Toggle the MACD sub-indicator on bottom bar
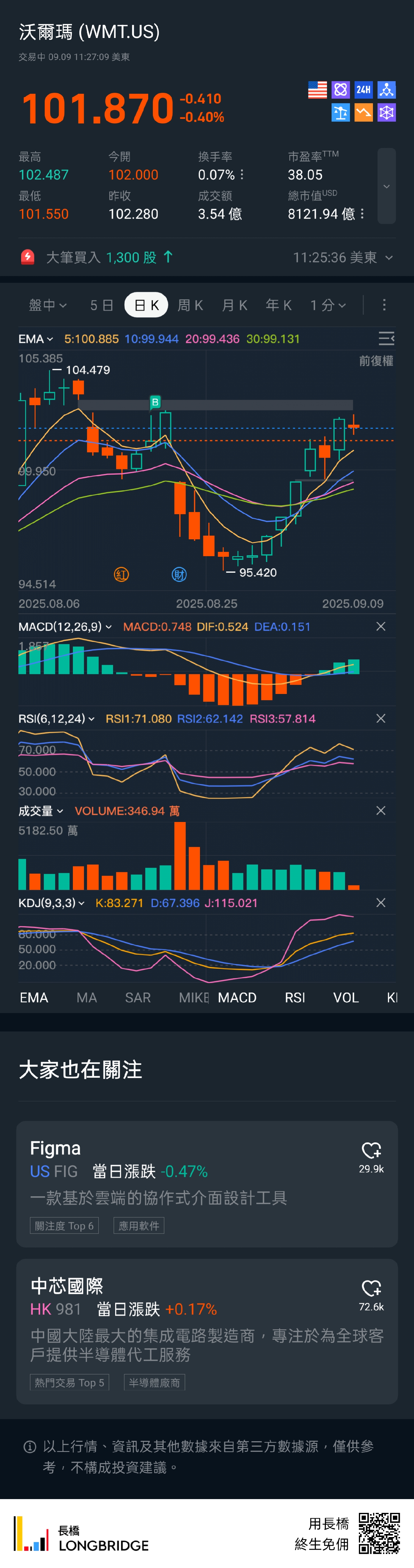Image resolution: width=414 pixels, height=1568 pixels. tap(237, 998)
